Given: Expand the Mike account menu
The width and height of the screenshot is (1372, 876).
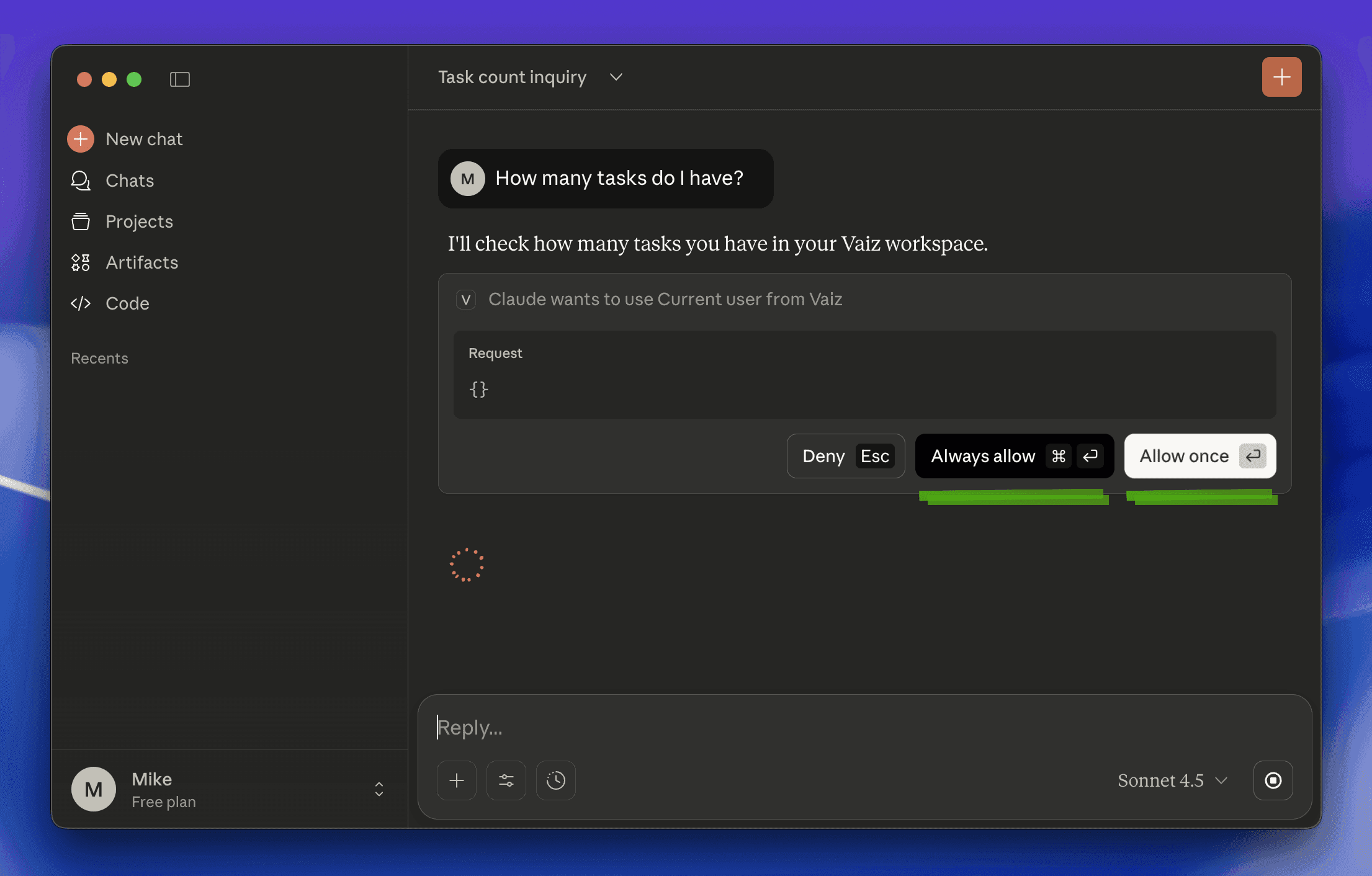Looking at the screenshot, I should point(379,789).
